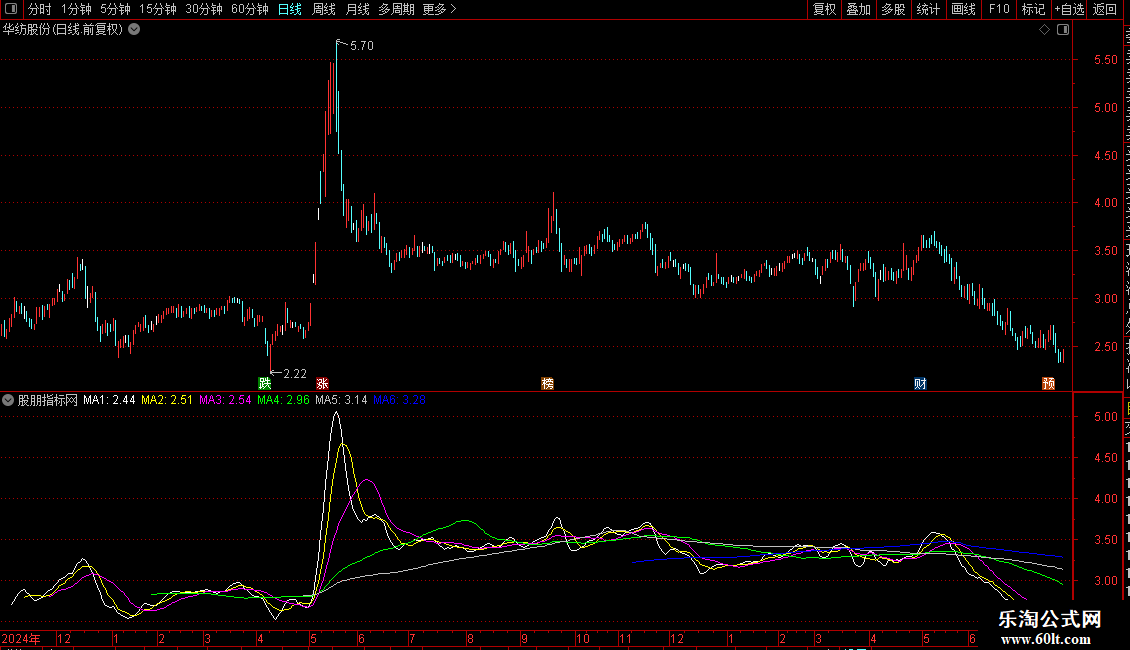Add stock via +自选 button

point(1069,9)
